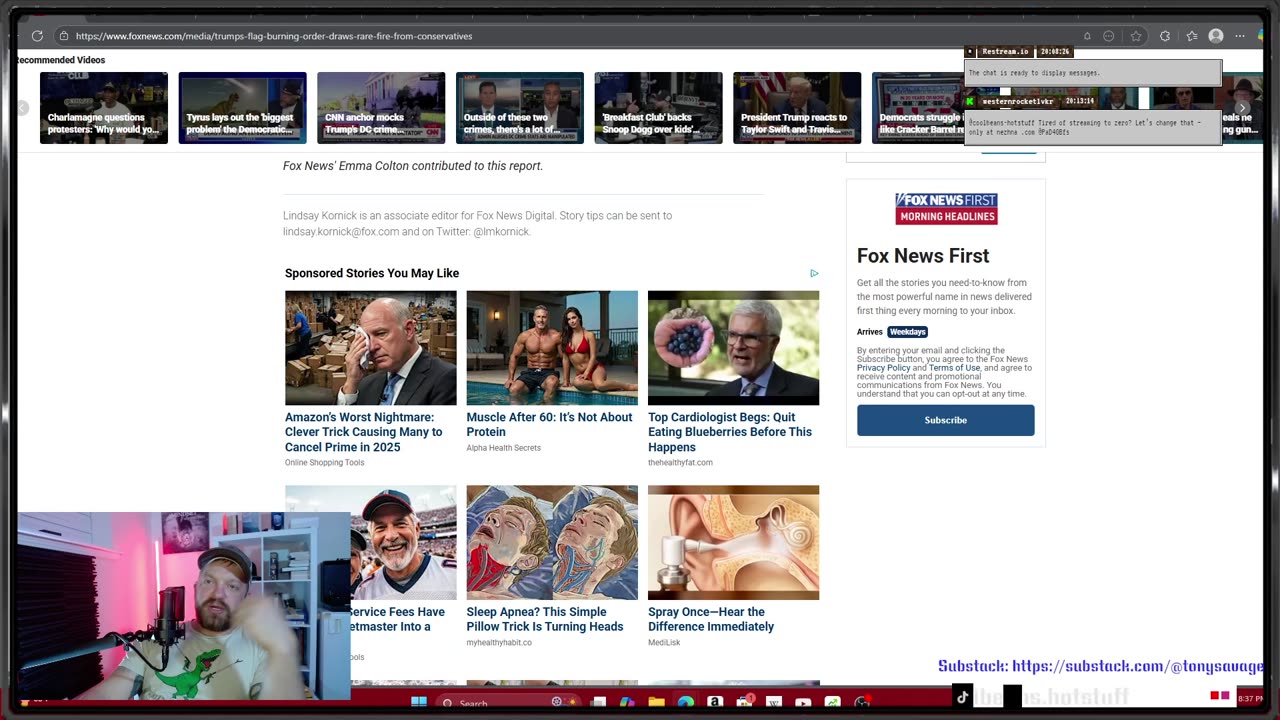Screen dimensions: 1280x720
Task: Open the Privacy Policy link
Action: pos(883,368)
